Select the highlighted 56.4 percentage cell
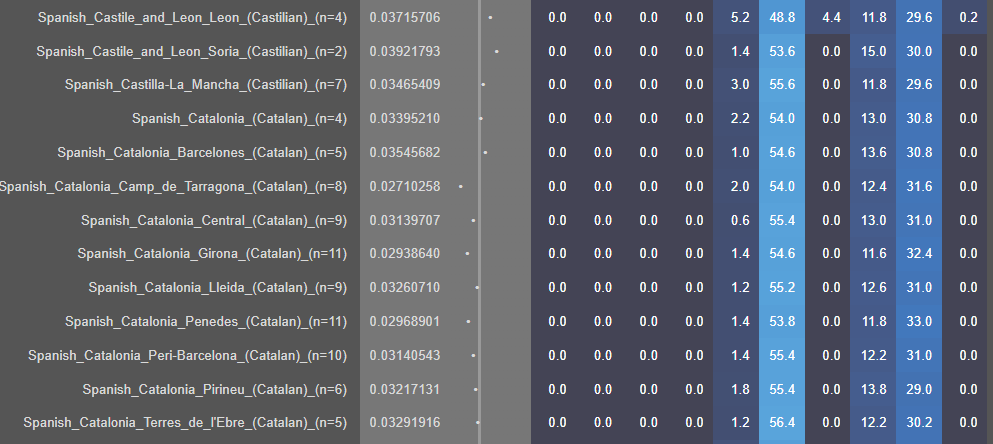The height and width of the screenshot is (444, 993). 783,423
